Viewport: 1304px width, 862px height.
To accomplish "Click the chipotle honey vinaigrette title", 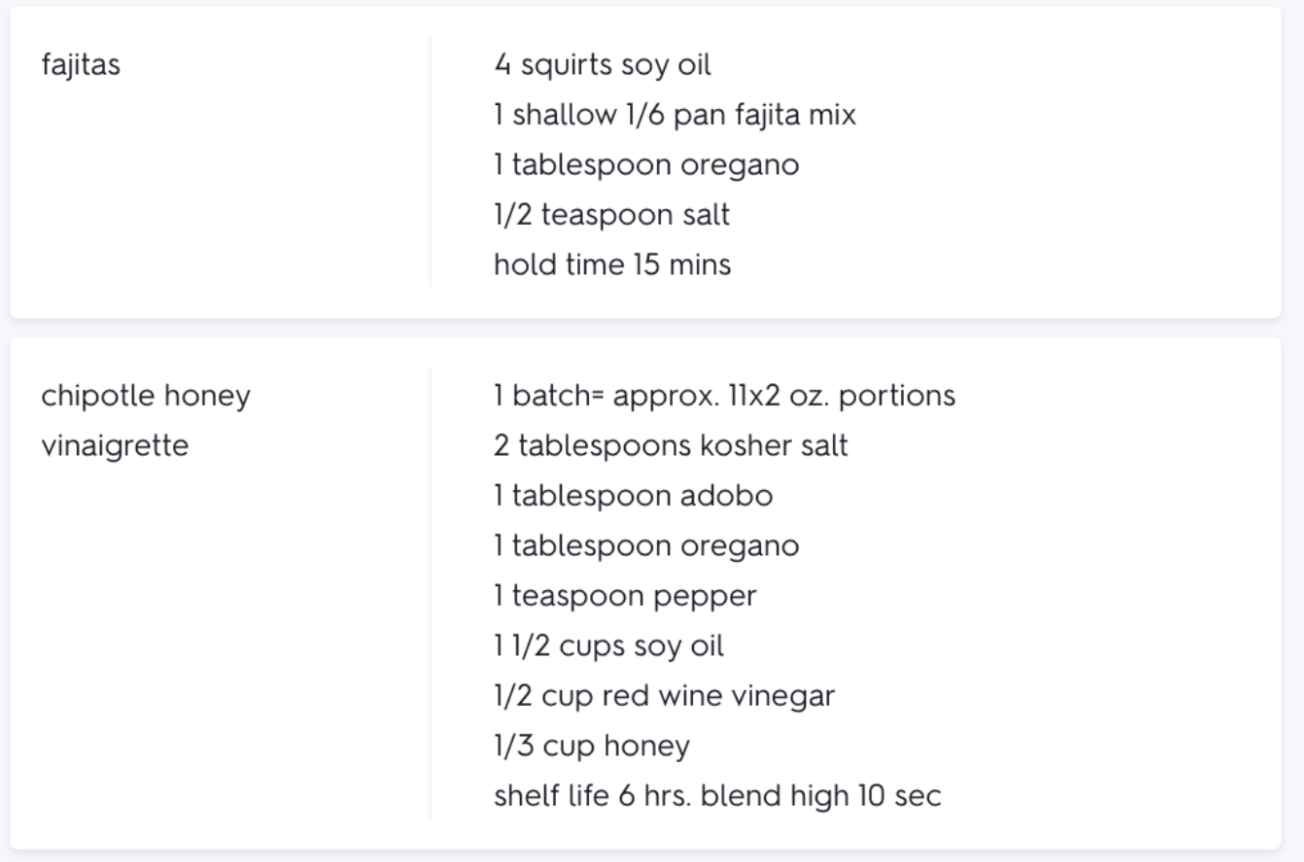I will coord(145,420).
